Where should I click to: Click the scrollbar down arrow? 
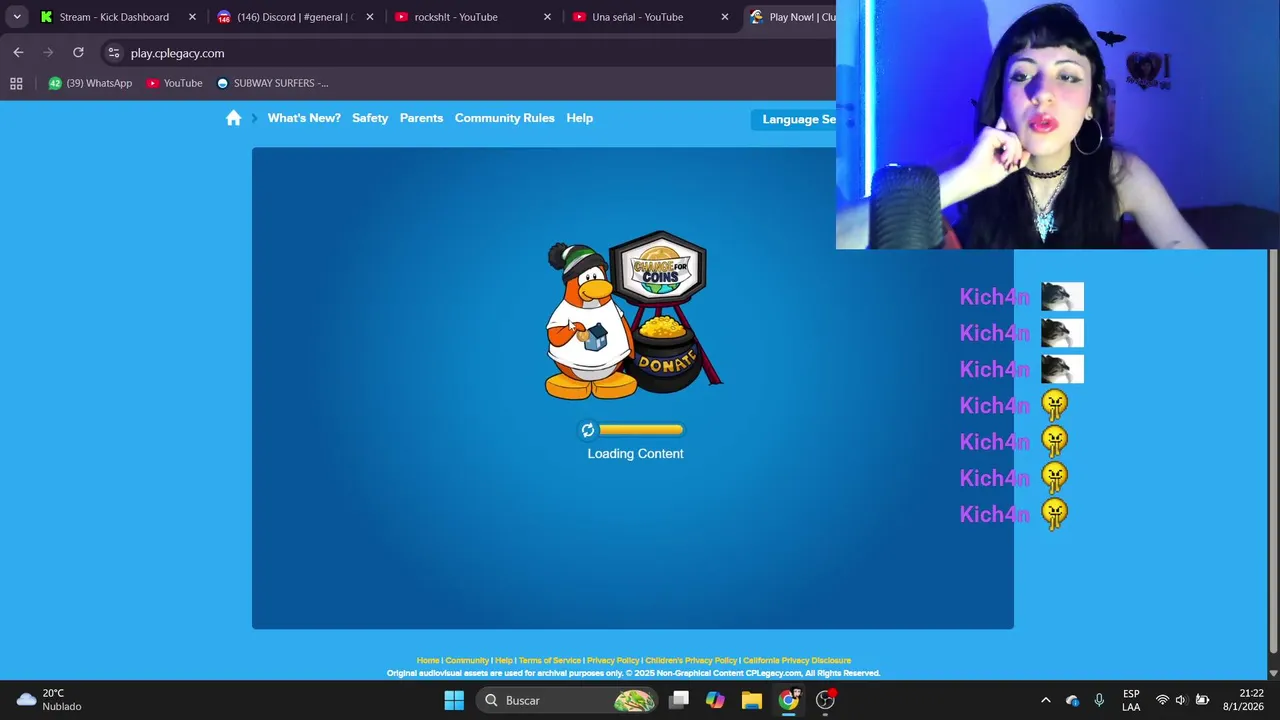pos(1273,673)
